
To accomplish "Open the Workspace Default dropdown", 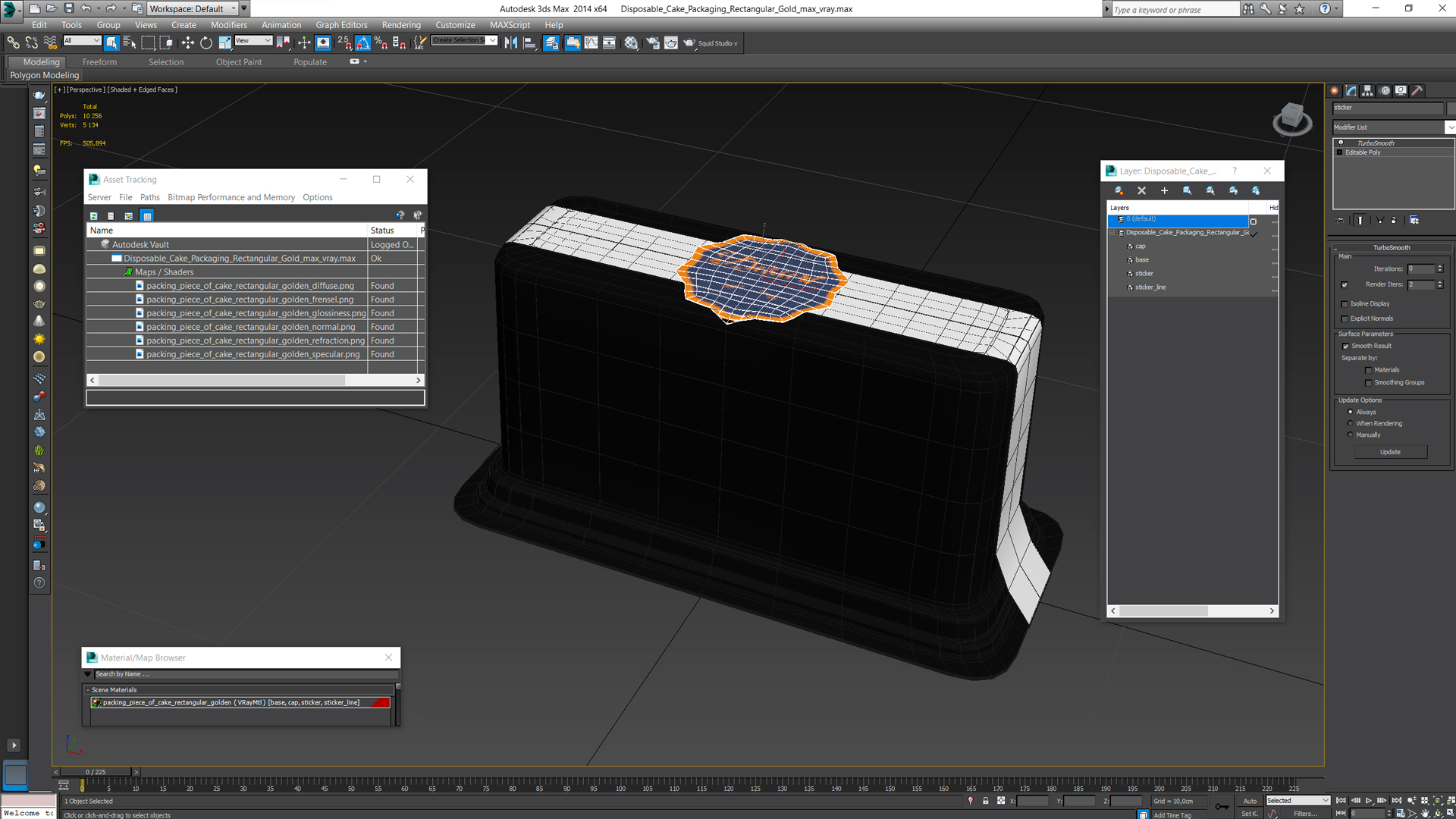I will pyautogui.click(x=233, y=8).
